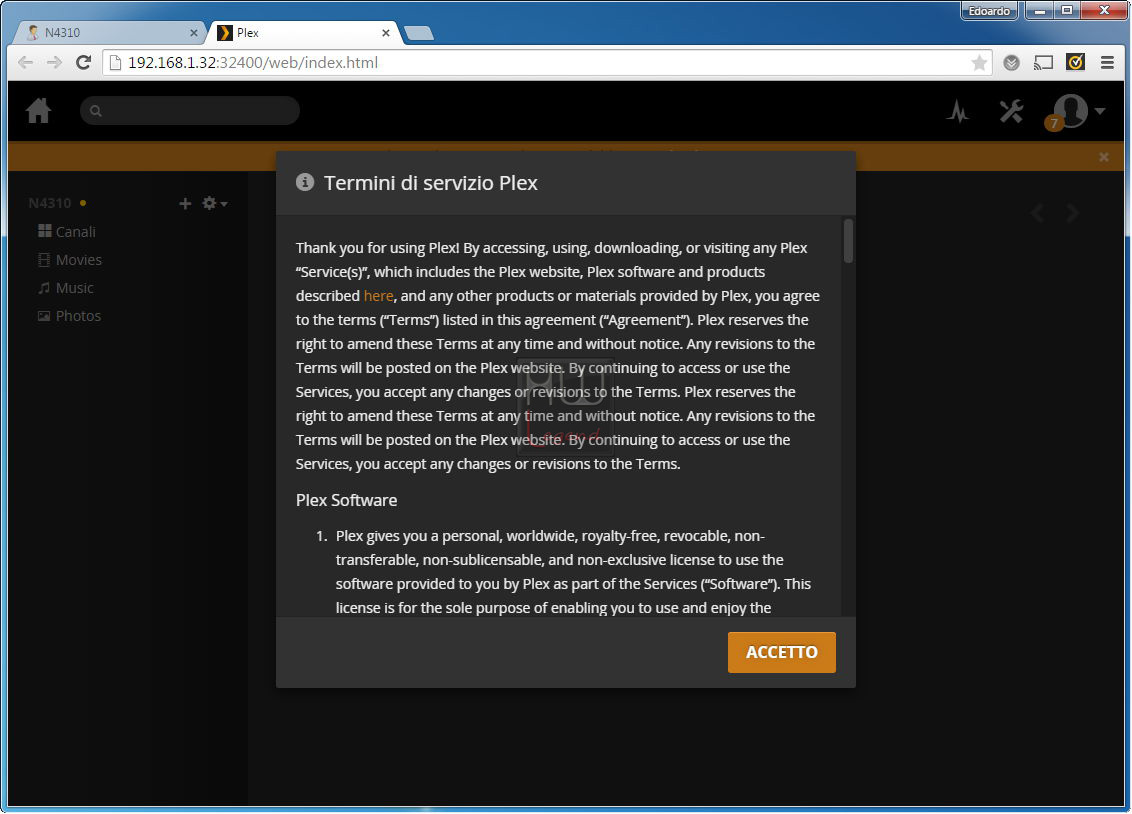This screenshot has height=814, width=1132.
Task: Open the Chrome hamburger menu
Action: (1107, 63)
